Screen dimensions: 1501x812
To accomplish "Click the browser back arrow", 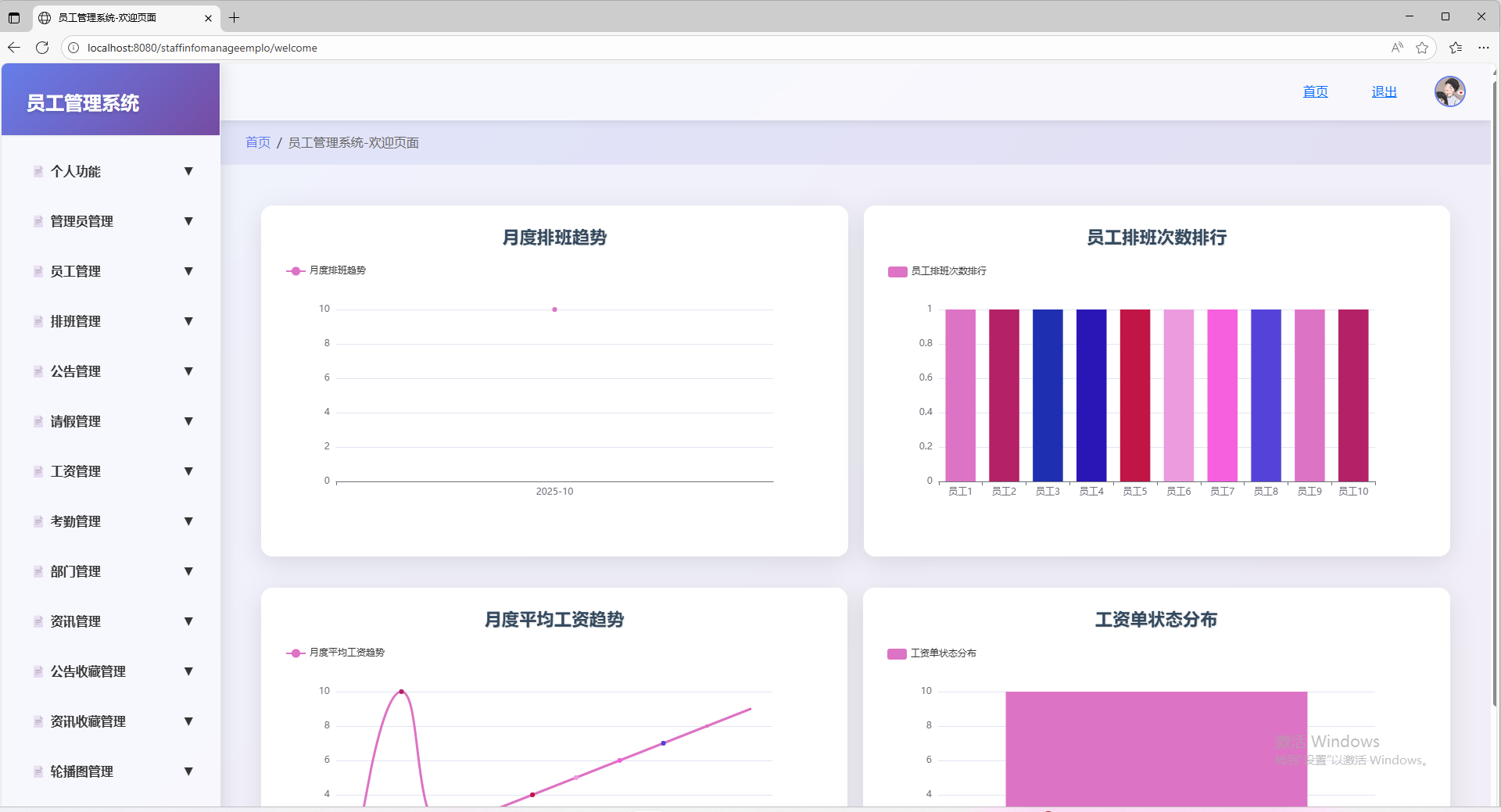I will pyautogui.click(x=14, y=48).
